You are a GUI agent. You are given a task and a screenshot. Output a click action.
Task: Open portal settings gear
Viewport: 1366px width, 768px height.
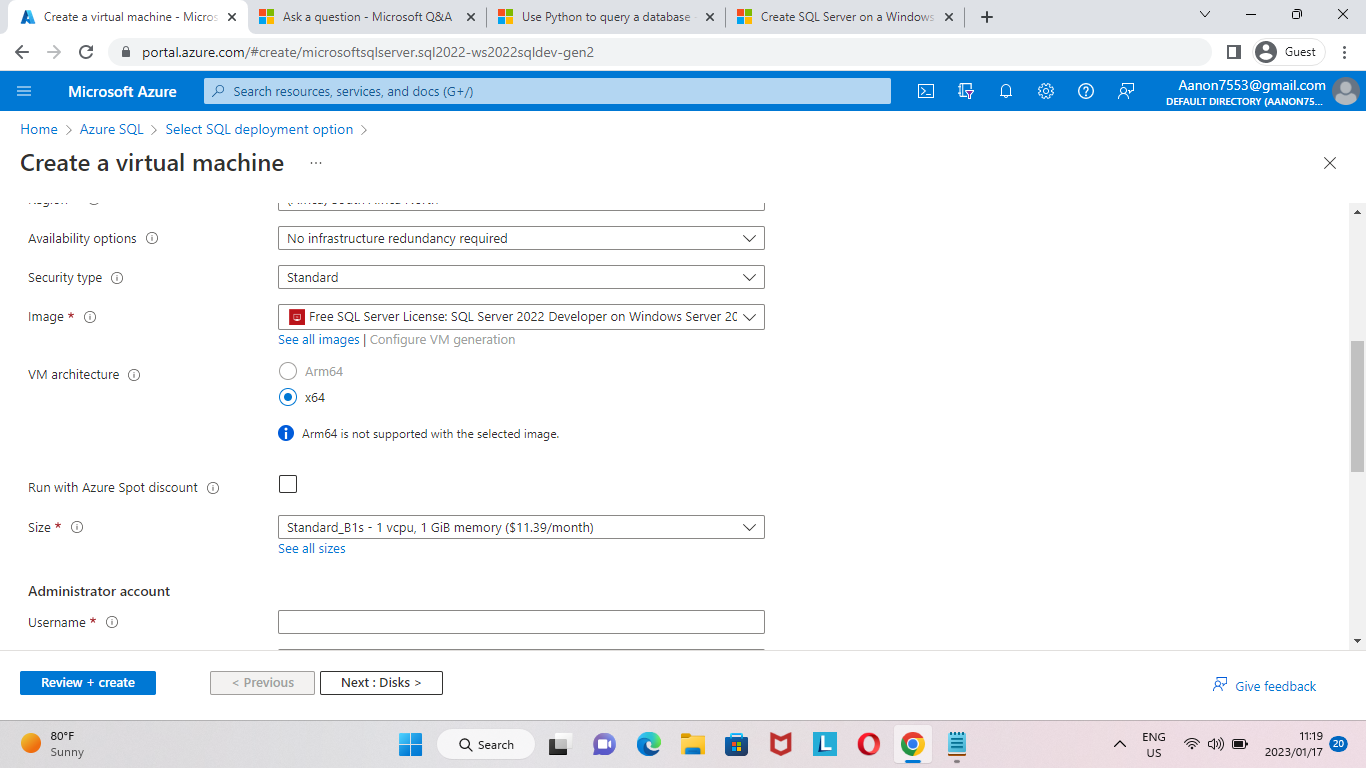1046,91
